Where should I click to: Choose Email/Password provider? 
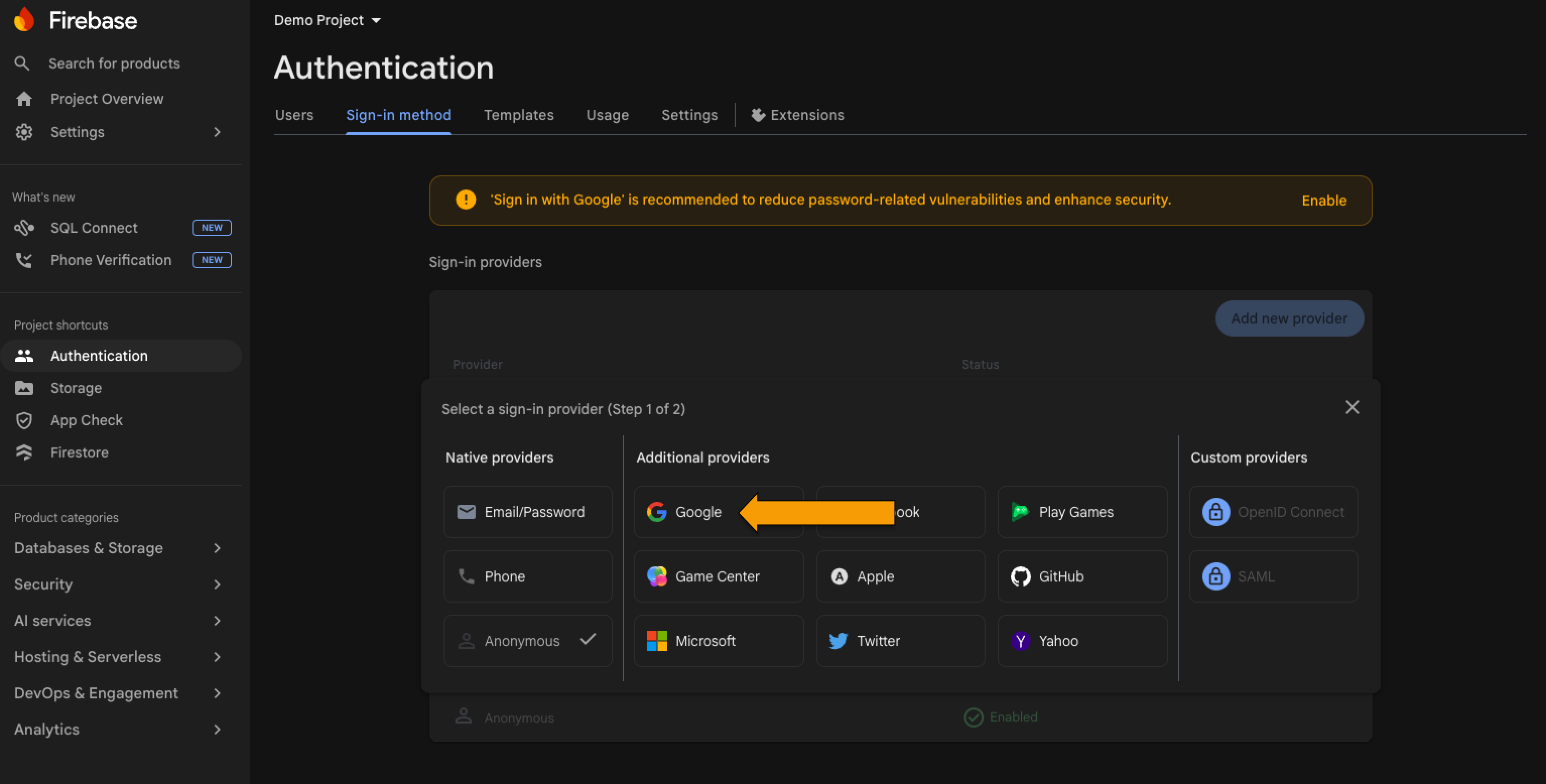[528, 511]
